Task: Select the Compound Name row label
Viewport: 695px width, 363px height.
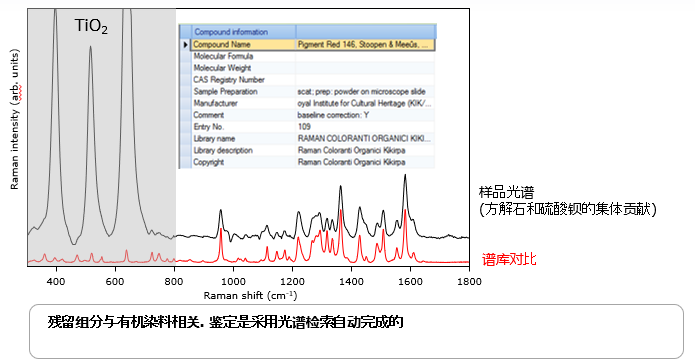Action: [x=222, y=45]
